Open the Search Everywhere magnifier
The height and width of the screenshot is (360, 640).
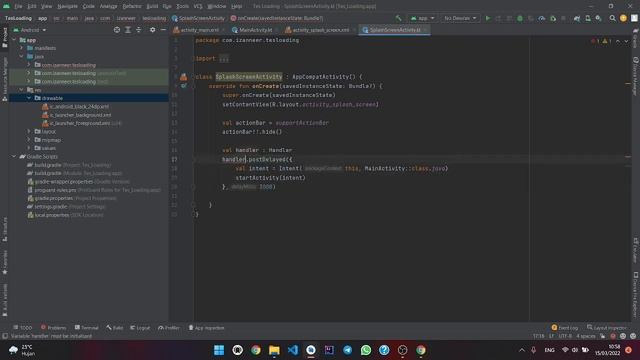(x=612, y=18)
